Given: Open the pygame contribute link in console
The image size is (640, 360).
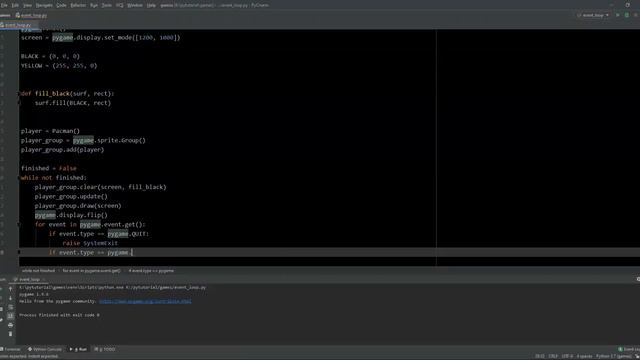Looking at the screenshot, I should click(145, 301).
